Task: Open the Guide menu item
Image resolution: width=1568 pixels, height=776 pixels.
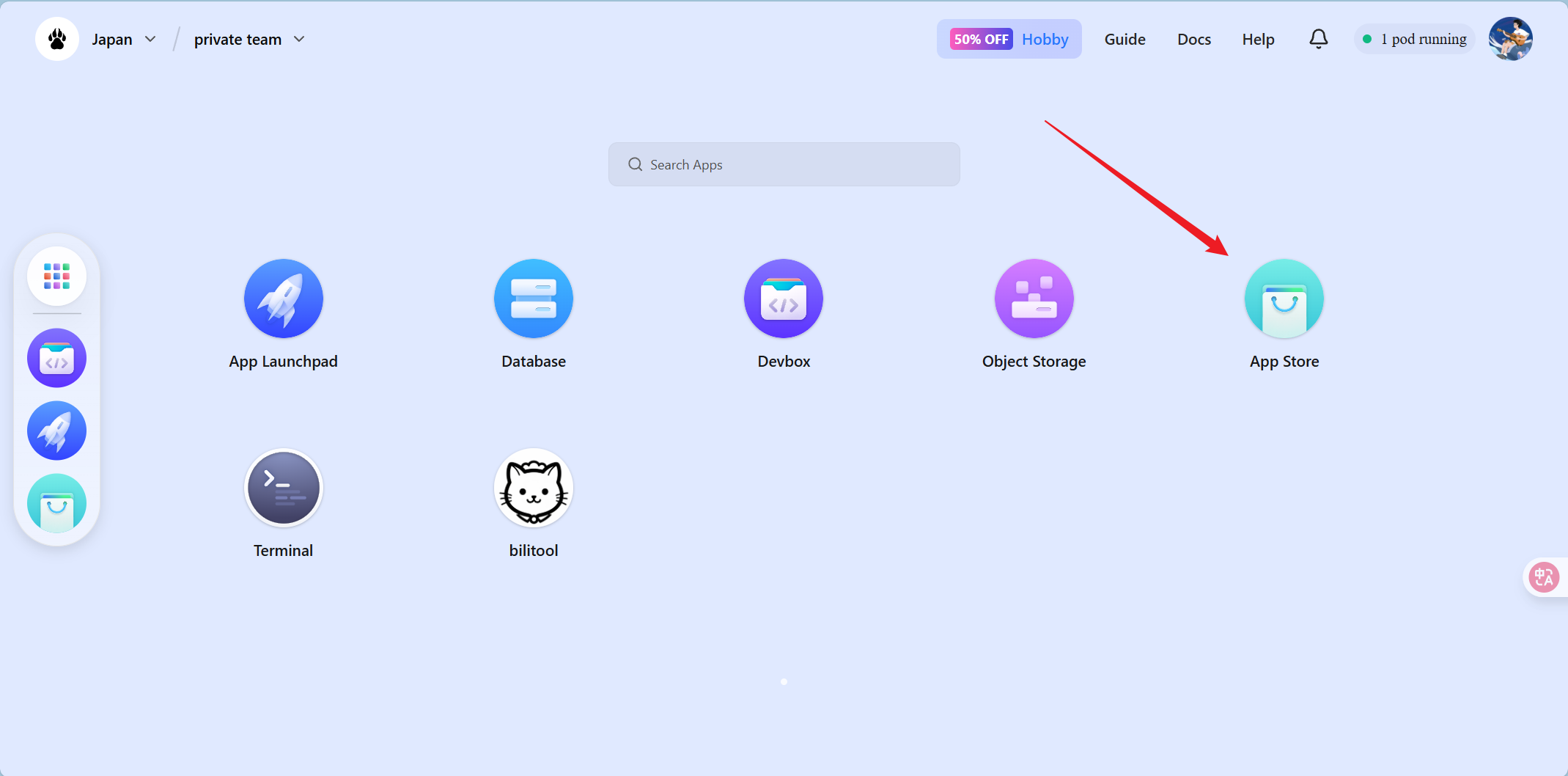Action: coord(1125,39)
